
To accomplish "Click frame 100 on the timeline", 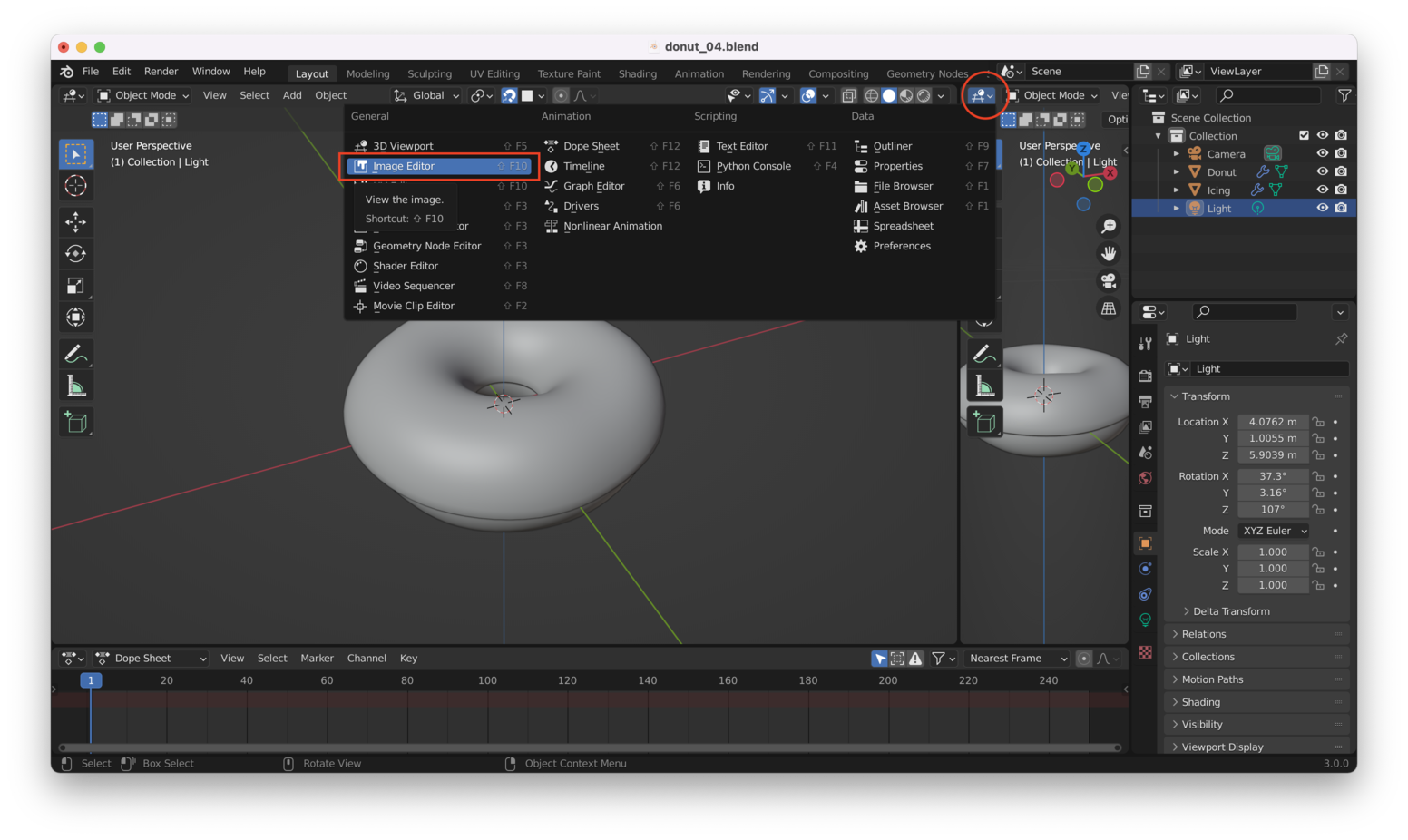I will (487, 680).
